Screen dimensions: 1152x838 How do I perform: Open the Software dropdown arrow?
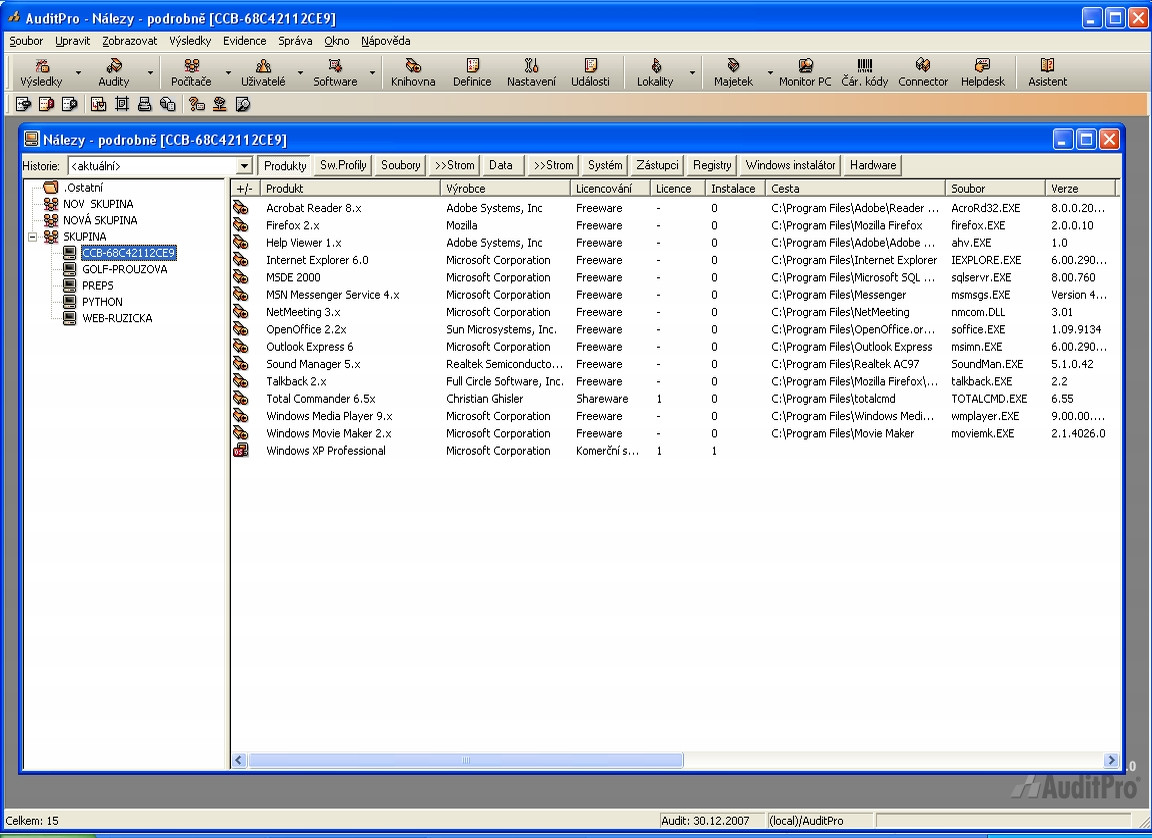[x=372, y=73]
